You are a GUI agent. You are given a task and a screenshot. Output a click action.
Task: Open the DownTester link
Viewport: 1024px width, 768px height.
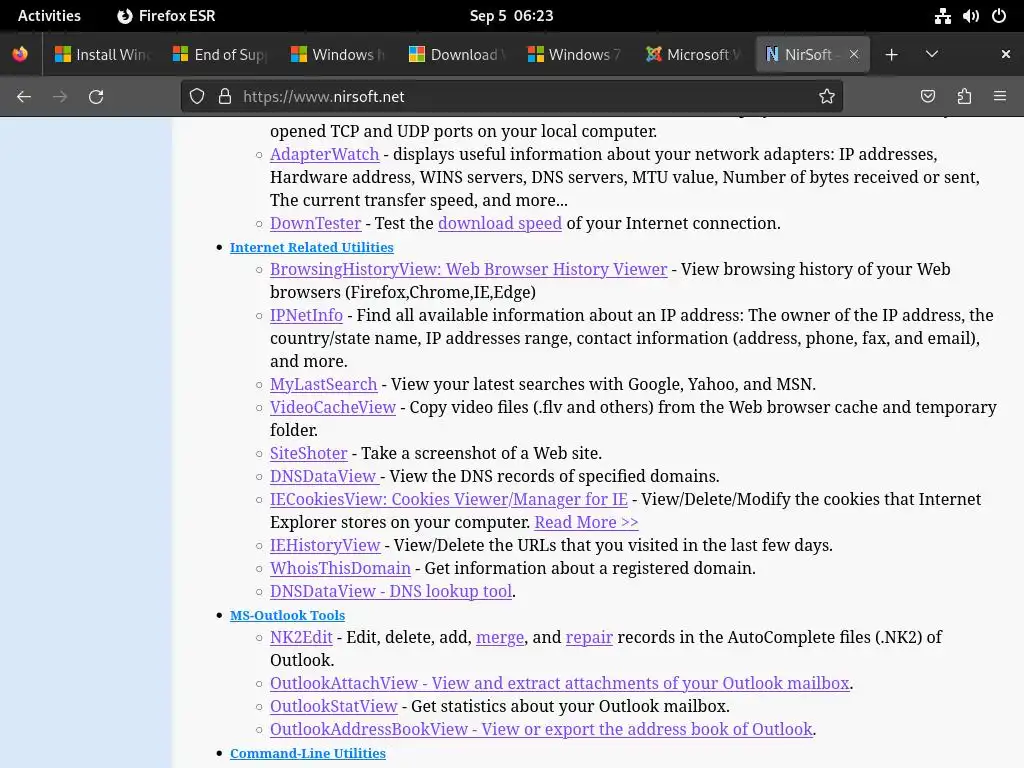point(315,223)
